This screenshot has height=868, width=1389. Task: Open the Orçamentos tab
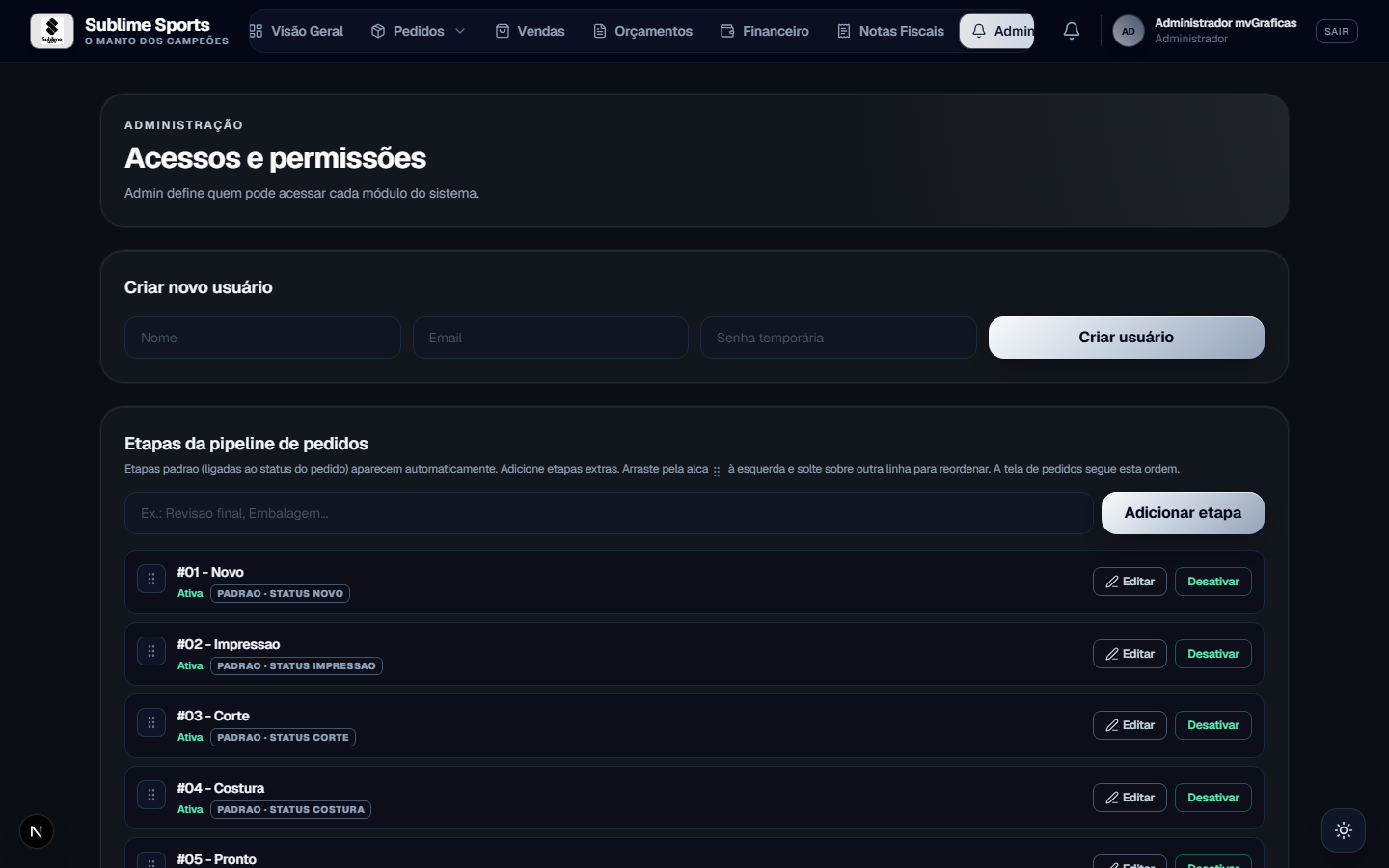tap(642, 31)
